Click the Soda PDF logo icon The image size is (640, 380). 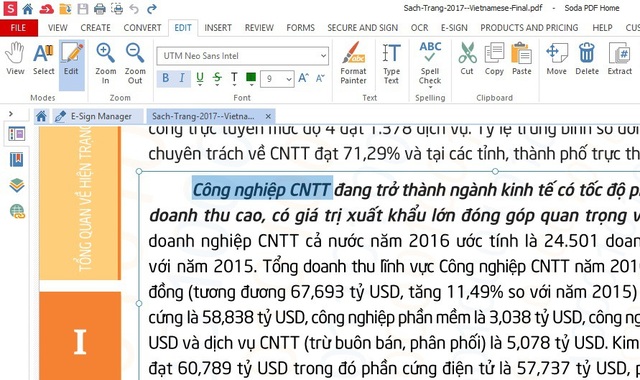coord(10,8)
